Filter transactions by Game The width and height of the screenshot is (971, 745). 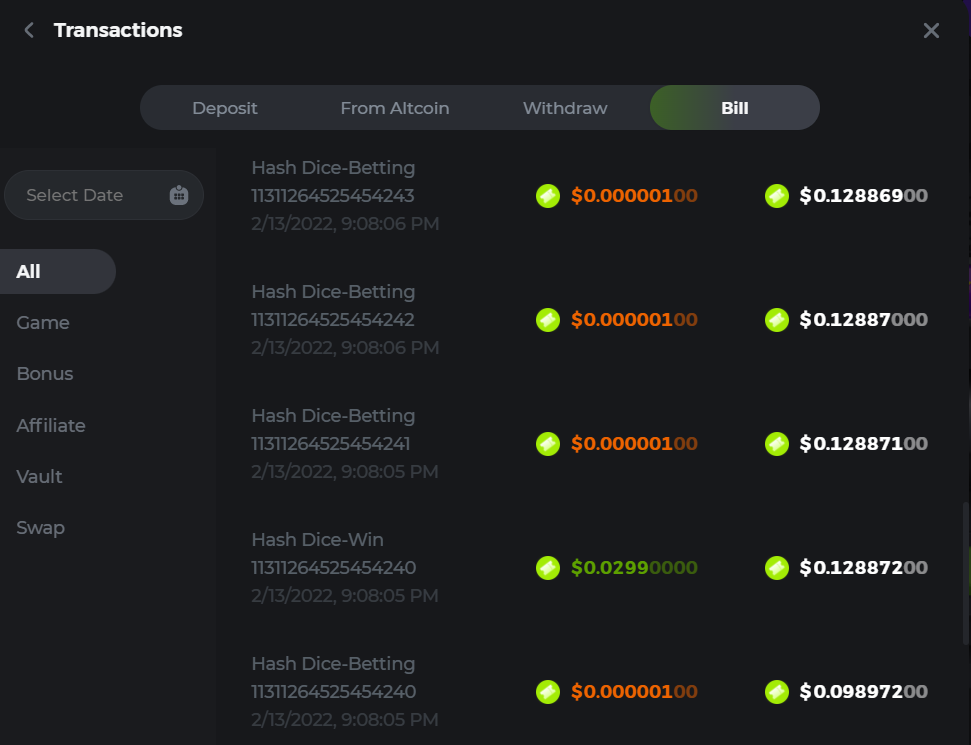(x=43, y=323)
